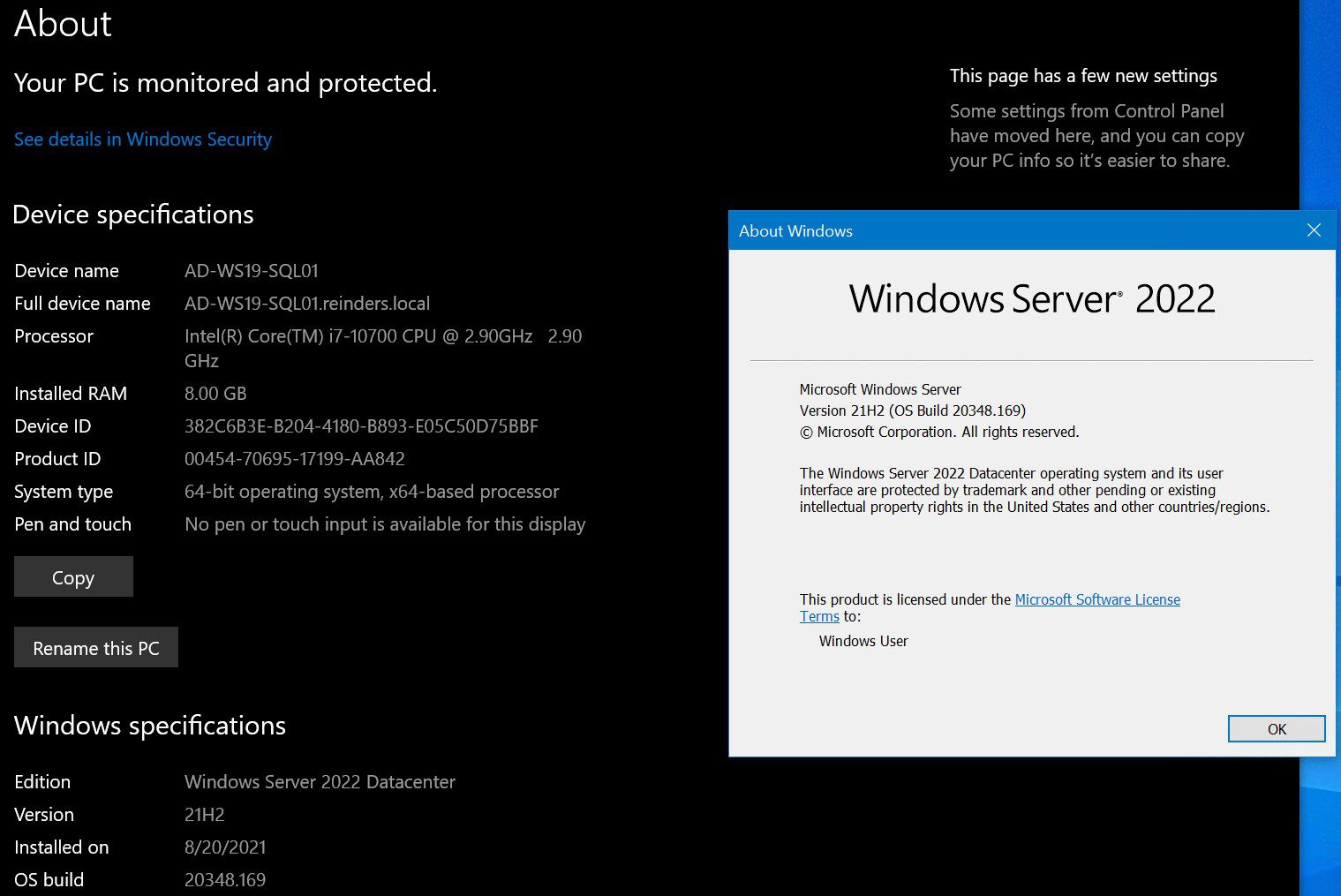This screenshot has width=1341, height=896.
Task: Select Product ID value 00454-70695-17199-AA842
Action: click(x=295, y=459)
